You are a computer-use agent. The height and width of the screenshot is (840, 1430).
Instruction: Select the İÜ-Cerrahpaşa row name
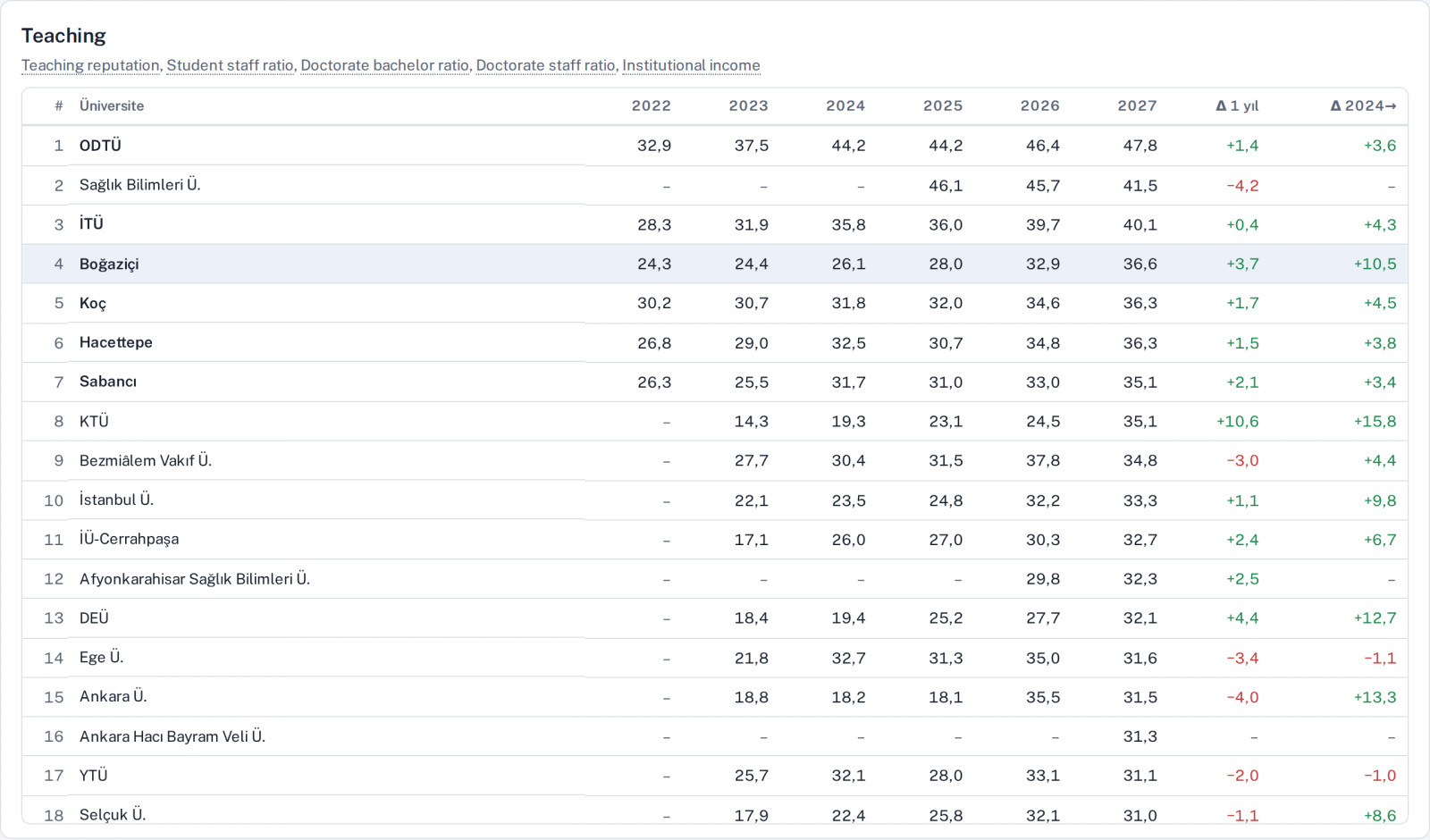pyautogui.click(x=129, y=539)
